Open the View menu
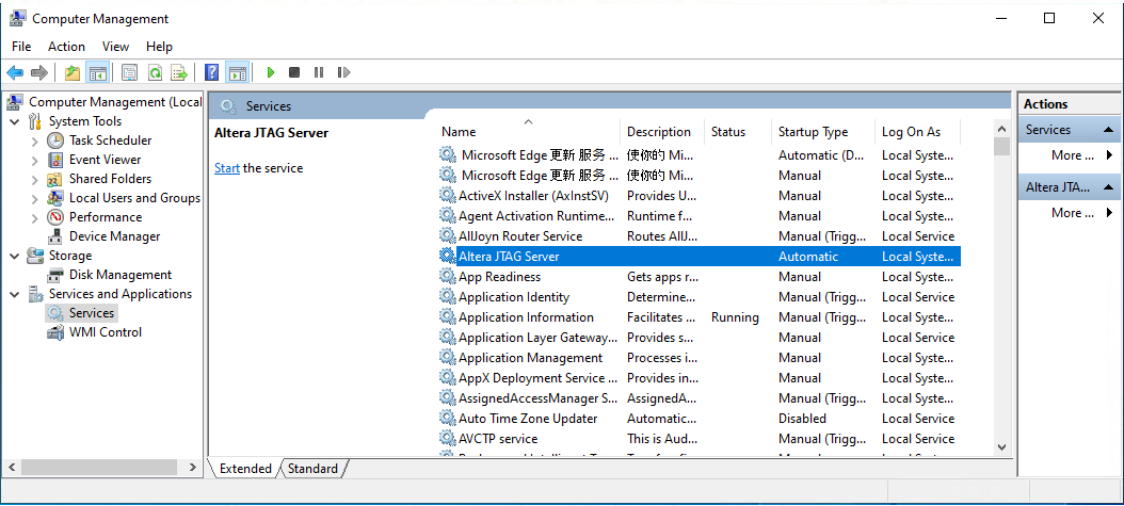Screen dimensions: 1124x506 (115, 47)
